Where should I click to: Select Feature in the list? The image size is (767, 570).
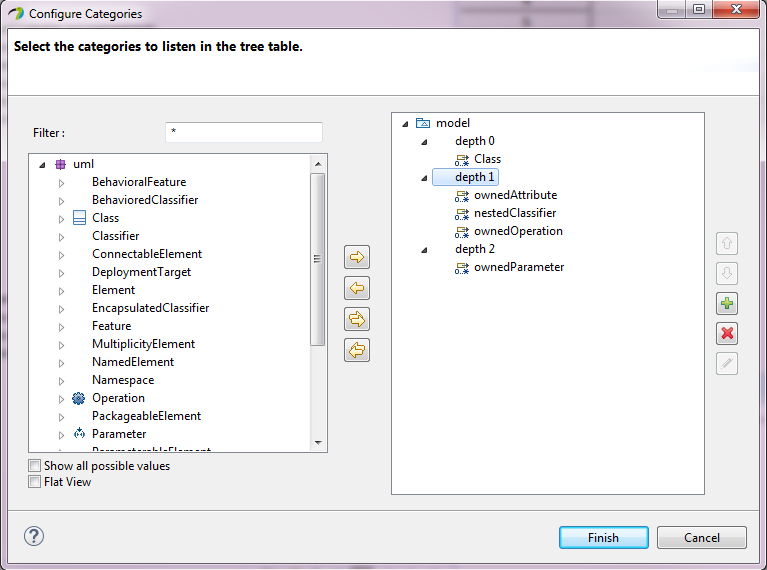click(112, 326)
